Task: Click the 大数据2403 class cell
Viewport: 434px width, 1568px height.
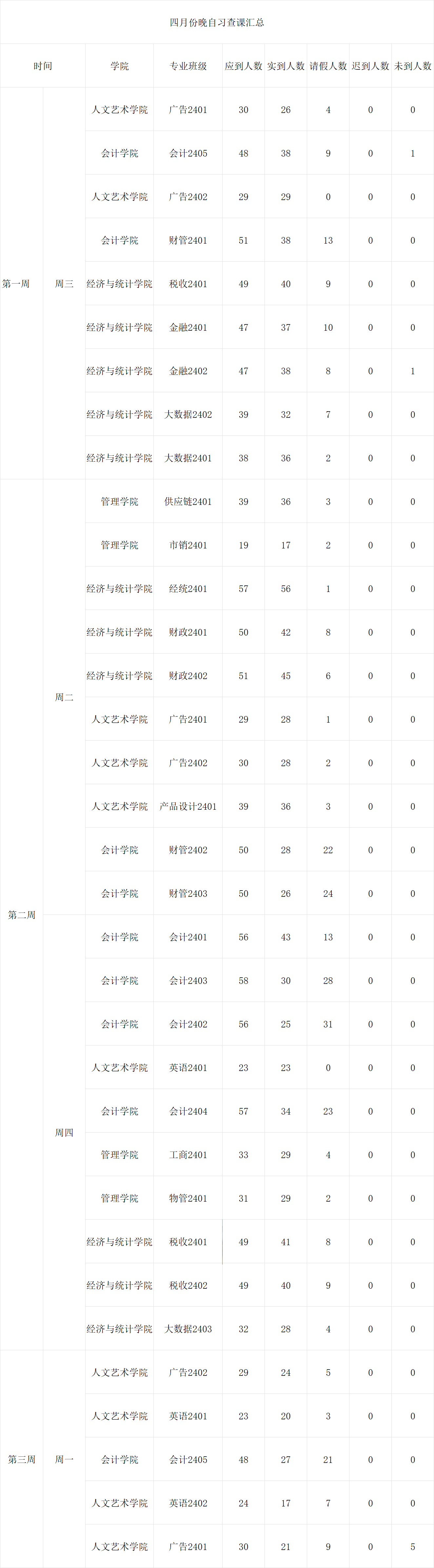Action: click(x=188, y=1329)
